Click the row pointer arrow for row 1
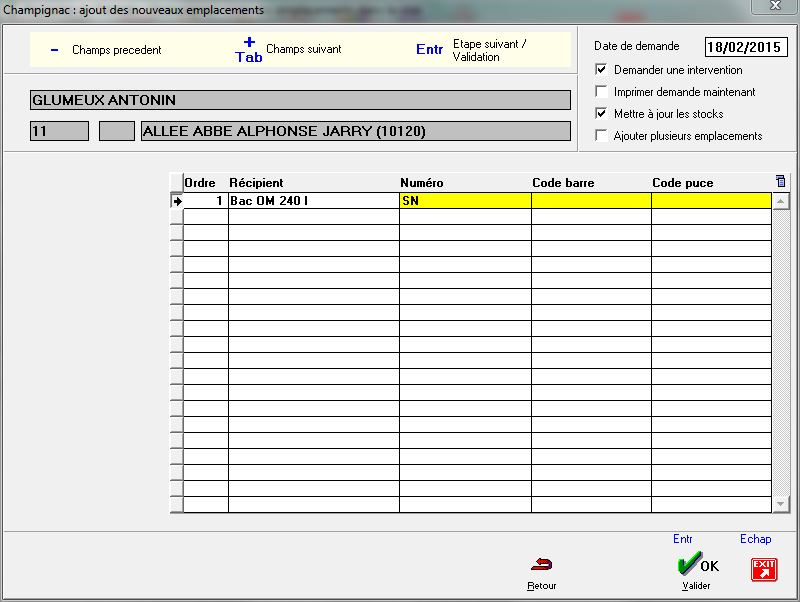This screenshot has width=800, height=602. pos(177,201)
